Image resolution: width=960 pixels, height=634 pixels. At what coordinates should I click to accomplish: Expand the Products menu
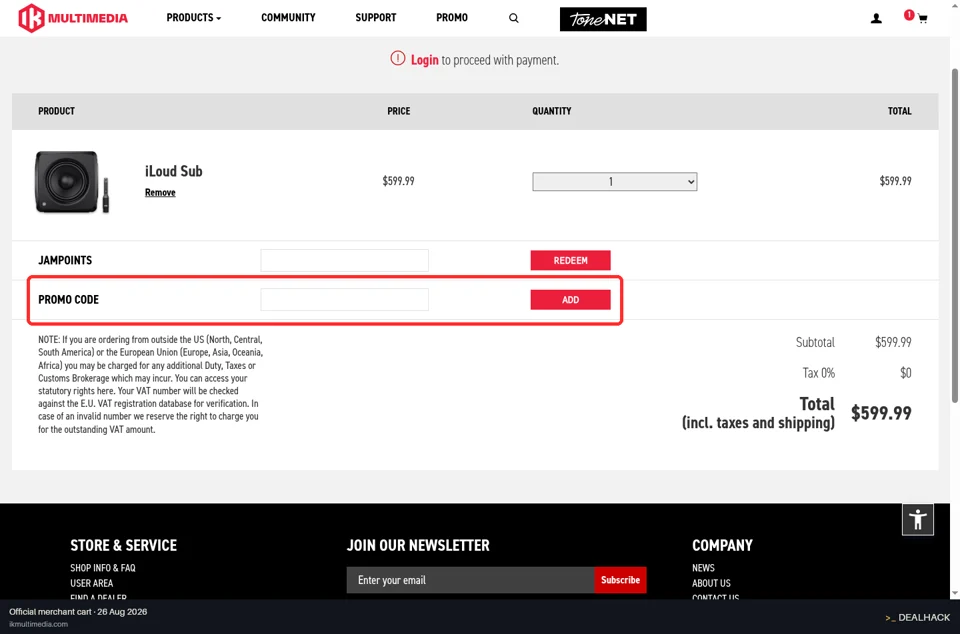click(x=193, y=18)
